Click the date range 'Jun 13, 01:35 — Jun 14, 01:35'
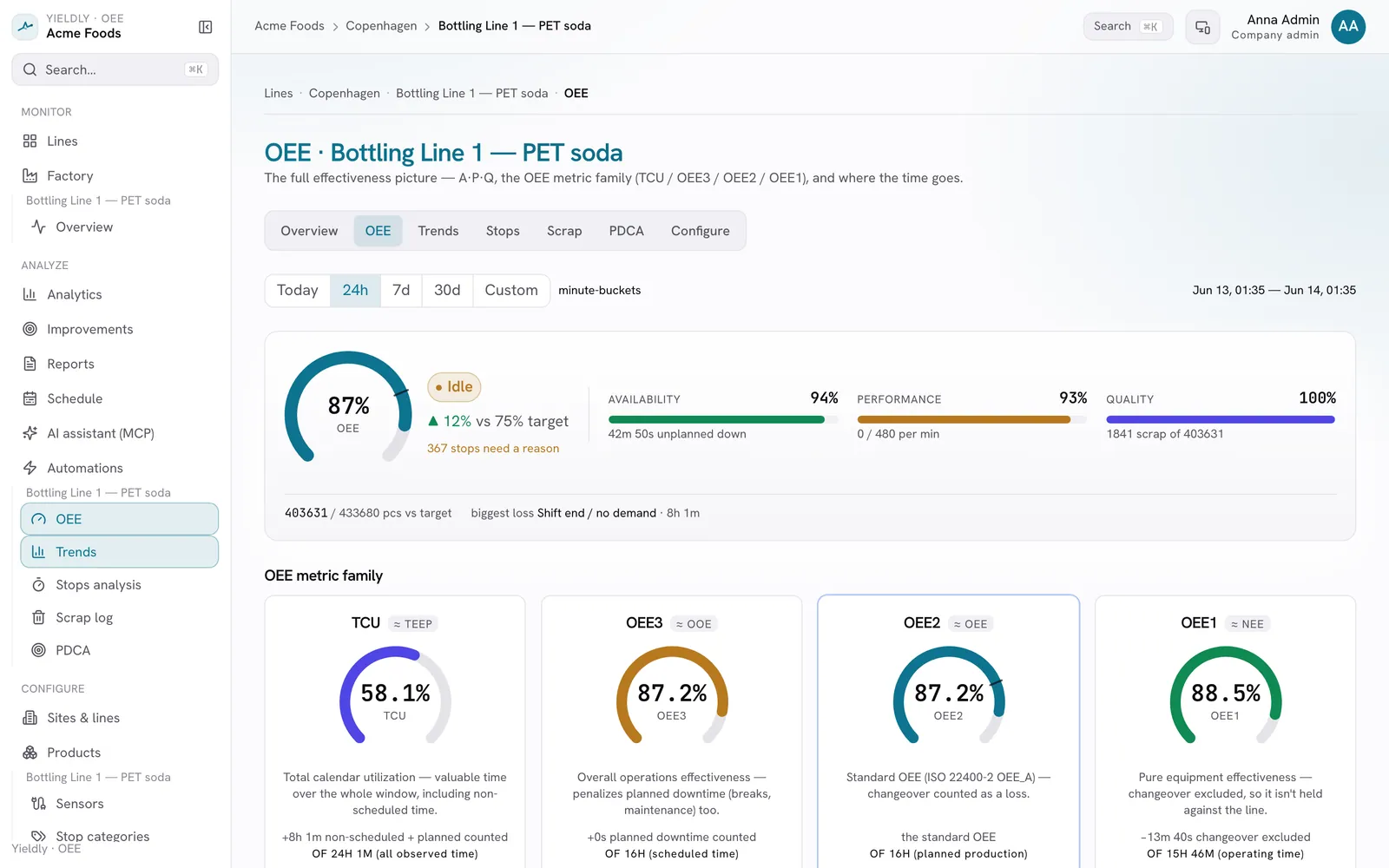This screenshot has width=1389, height=868. [1274, 290]
